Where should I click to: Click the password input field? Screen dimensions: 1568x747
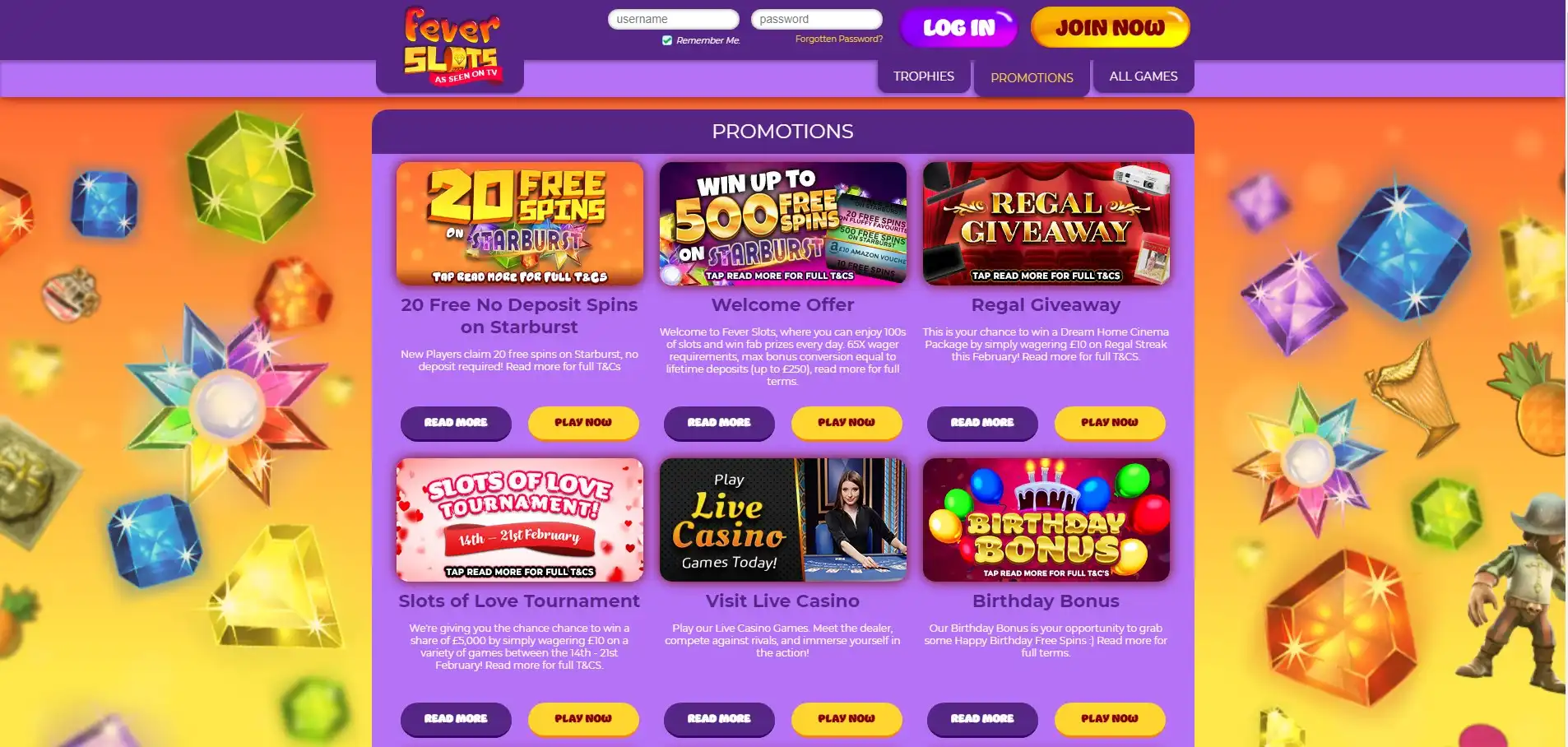click(816, 19)
